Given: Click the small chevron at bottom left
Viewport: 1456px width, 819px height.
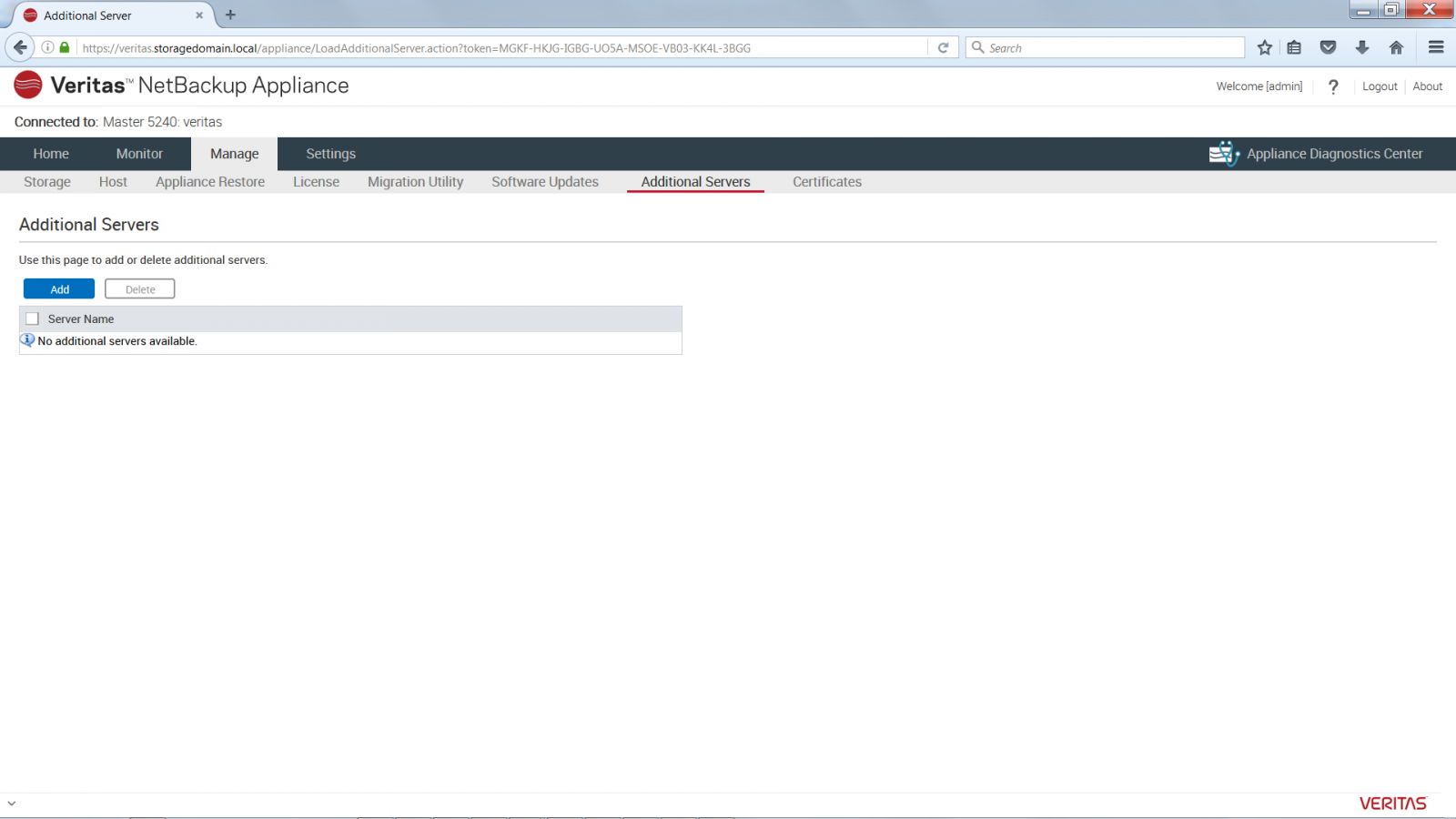Looking at the screenshot, I should pyautogui.click(x=11, y=804).
